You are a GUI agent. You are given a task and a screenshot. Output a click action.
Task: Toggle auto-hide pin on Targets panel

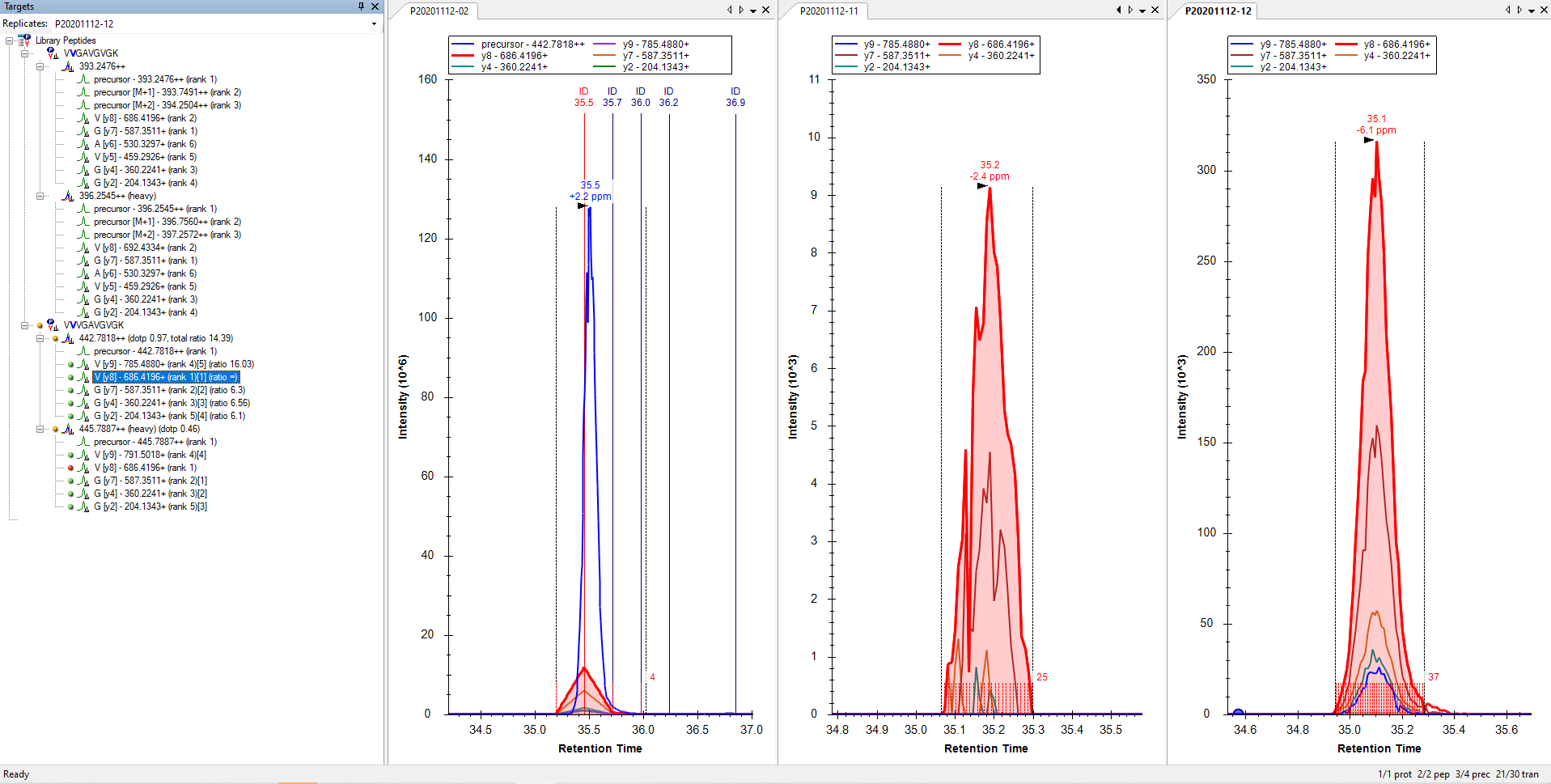361,6
